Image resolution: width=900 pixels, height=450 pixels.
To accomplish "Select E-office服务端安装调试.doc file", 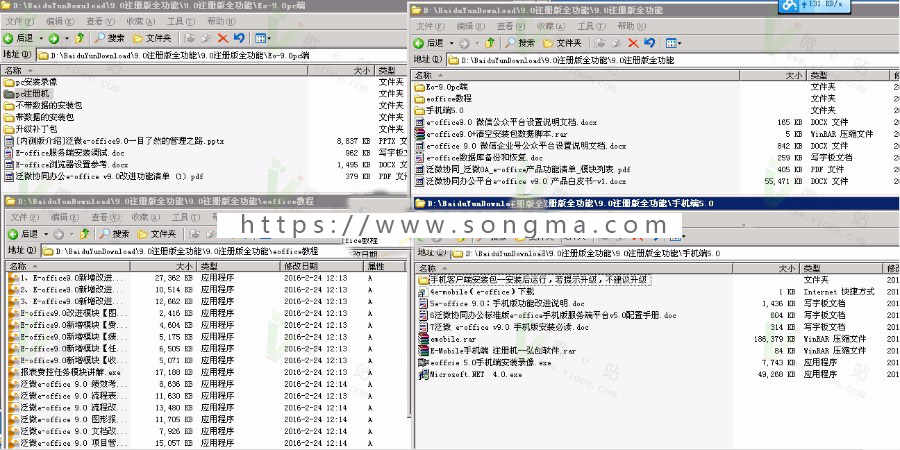I will point(64,153).
